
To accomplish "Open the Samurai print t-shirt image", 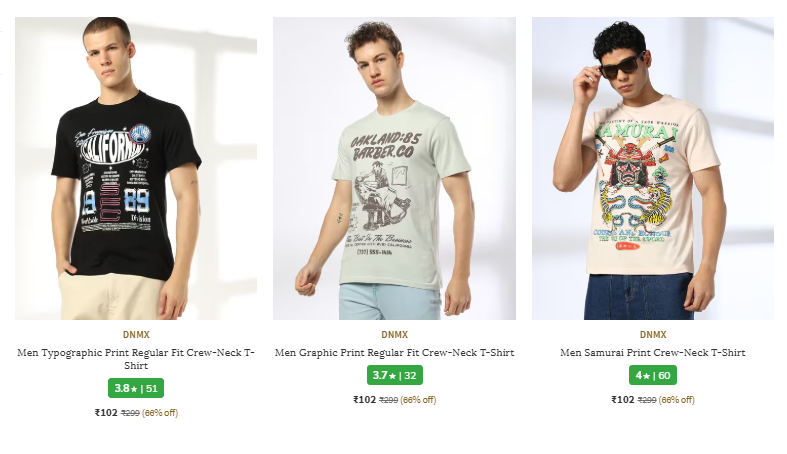I will (x=652, y=168).
